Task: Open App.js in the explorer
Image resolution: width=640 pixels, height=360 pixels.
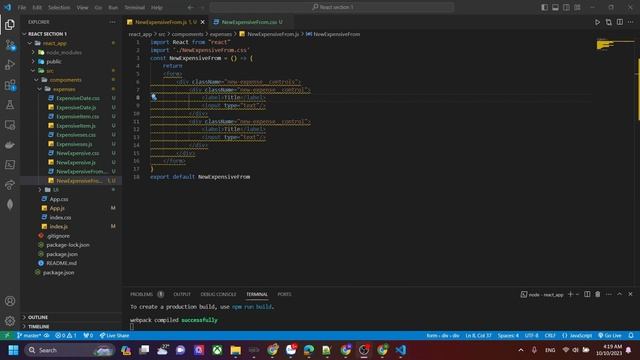Action: pyautogui.click(x=57, y=208)
